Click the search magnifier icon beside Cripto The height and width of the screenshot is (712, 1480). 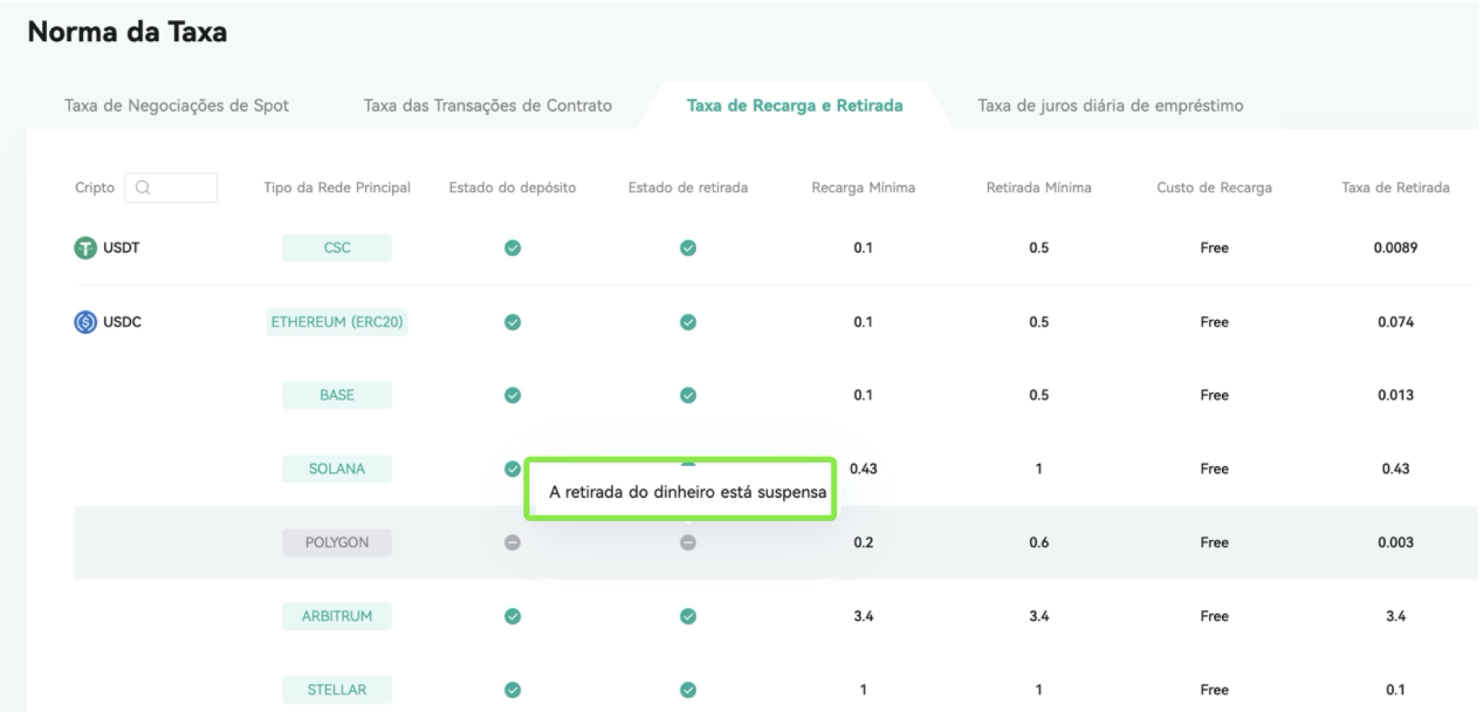(x=142, y=188)
